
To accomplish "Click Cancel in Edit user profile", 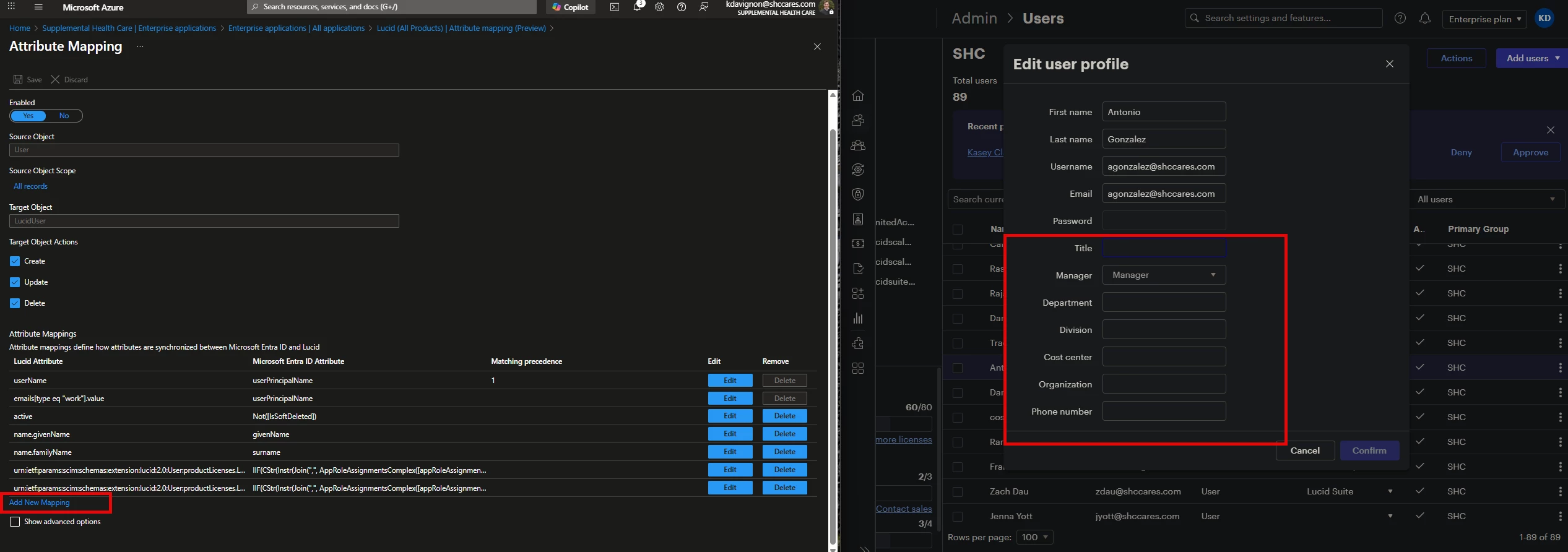I will [1305, 451].
